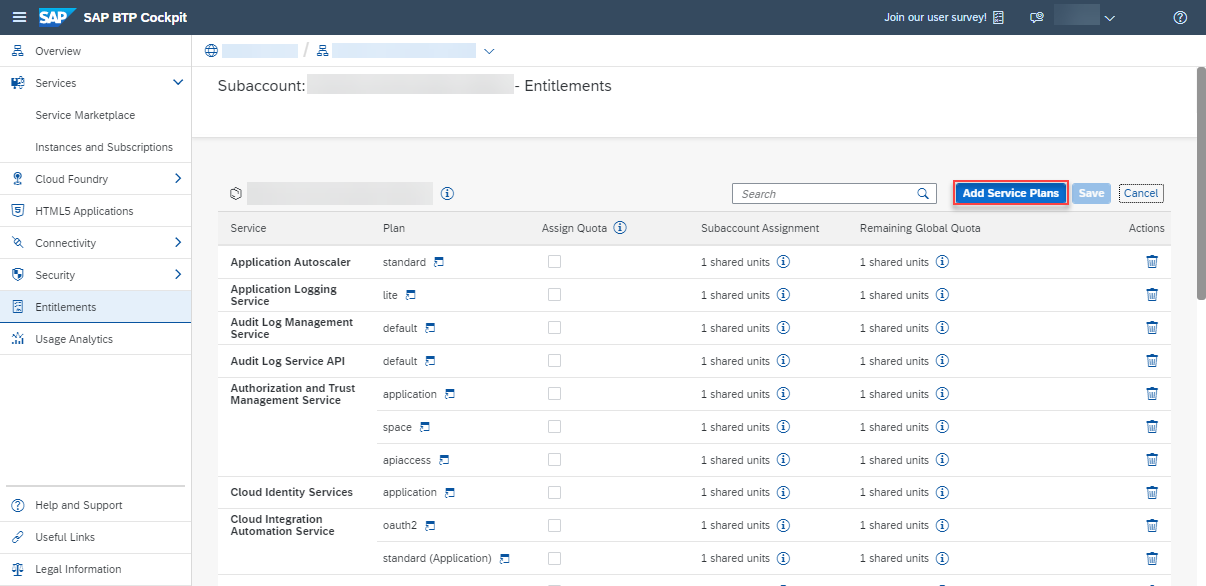Open info icon next to entity name

(447, 194)
